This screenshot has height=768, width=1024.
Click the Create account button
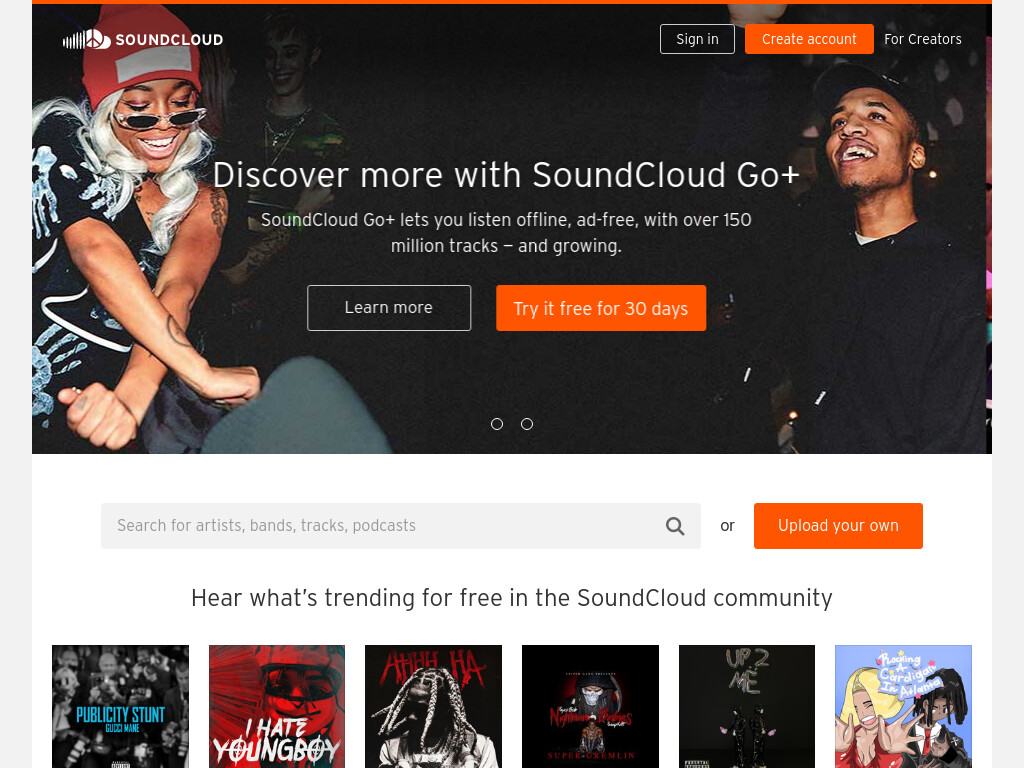pos(809,39)
